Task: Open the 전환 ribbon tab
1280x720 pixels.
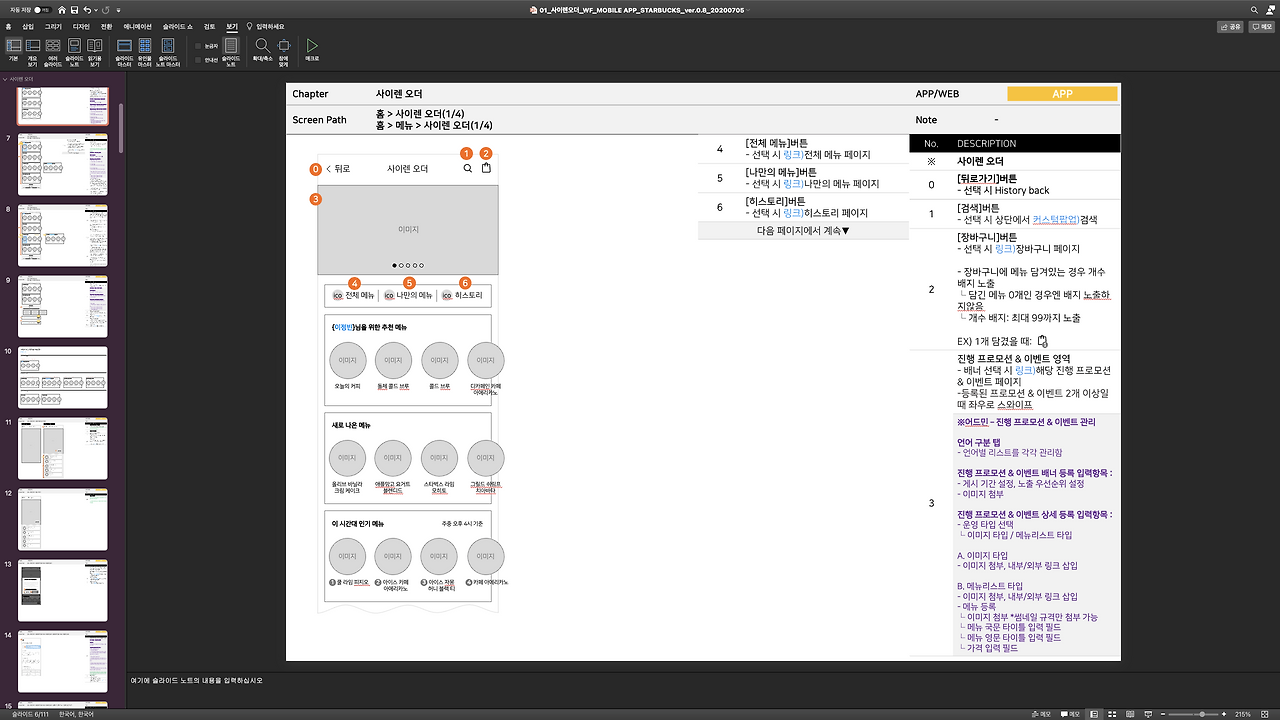Action: point(106,26)
